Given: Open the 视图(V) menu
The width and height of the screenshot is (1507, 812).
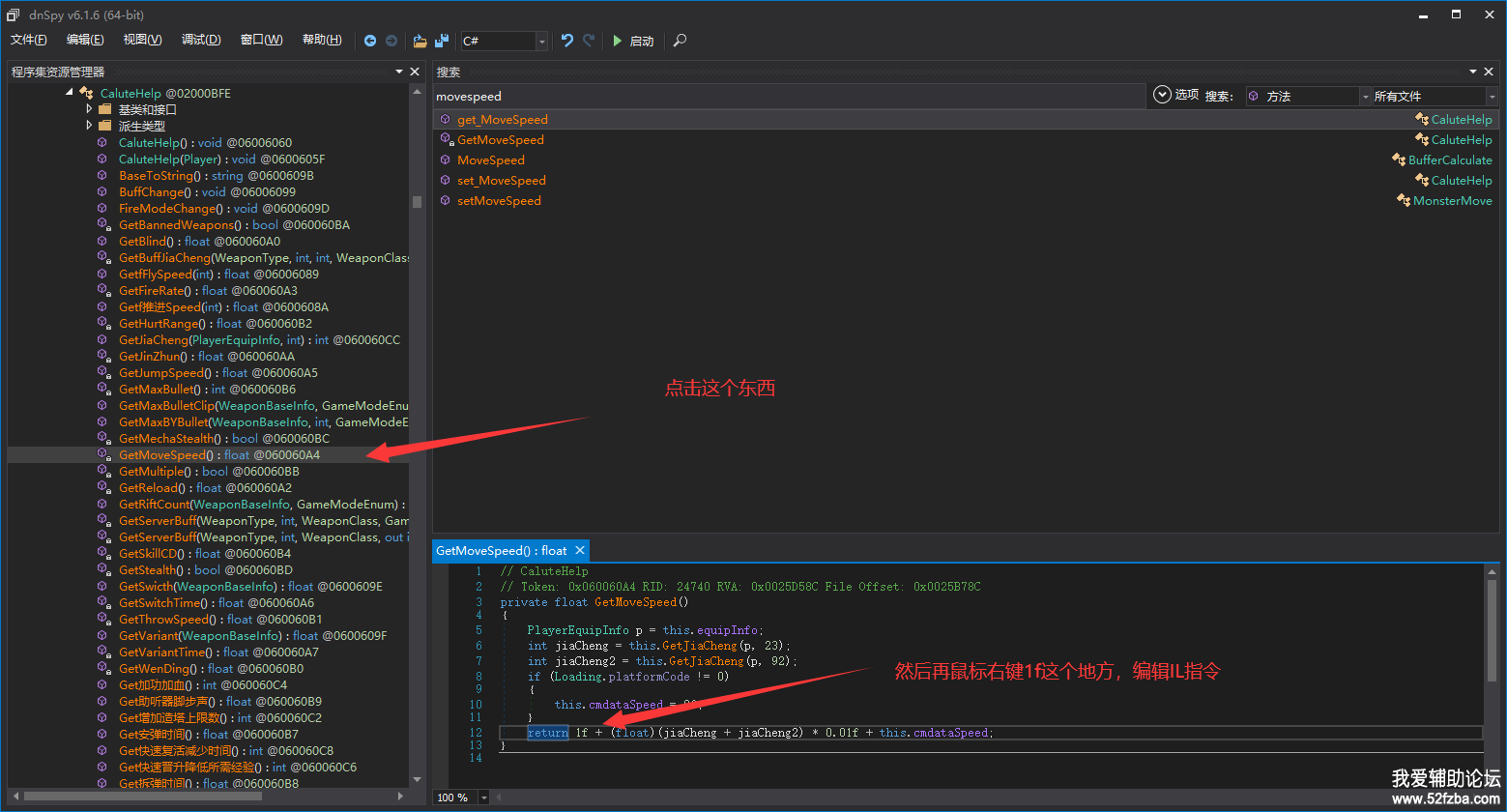Looking at the screenshot, I should tap(143, 40).
